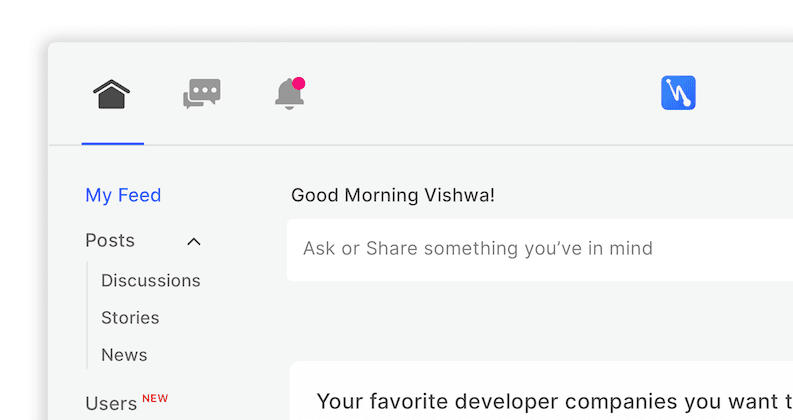Click the Good Morning Vishwa greeting
This screenshot has width=793, height=420.
tap(392, 195)
